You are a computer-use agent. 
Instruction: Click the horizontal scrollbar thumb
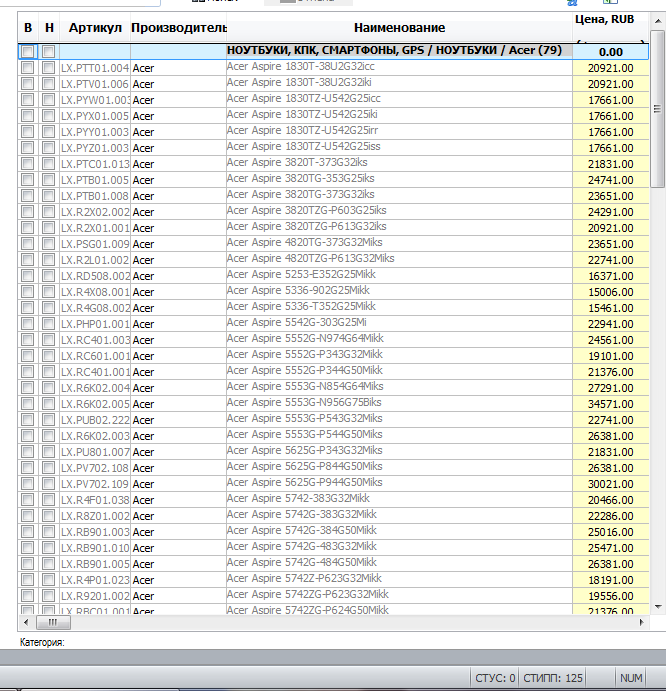click(52, 622)
